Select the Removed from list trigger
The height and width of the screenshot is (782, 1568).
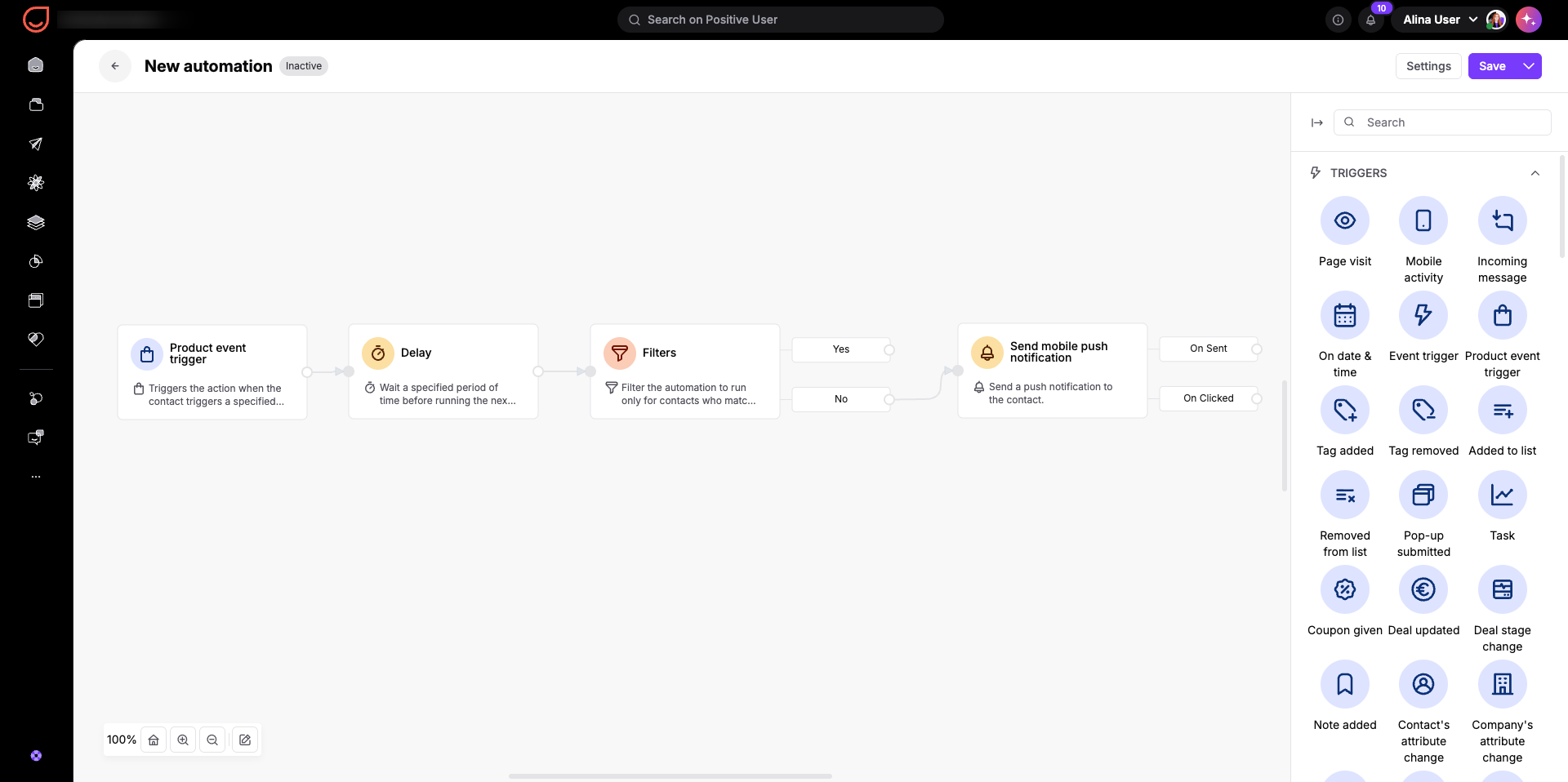point(1345,495)
